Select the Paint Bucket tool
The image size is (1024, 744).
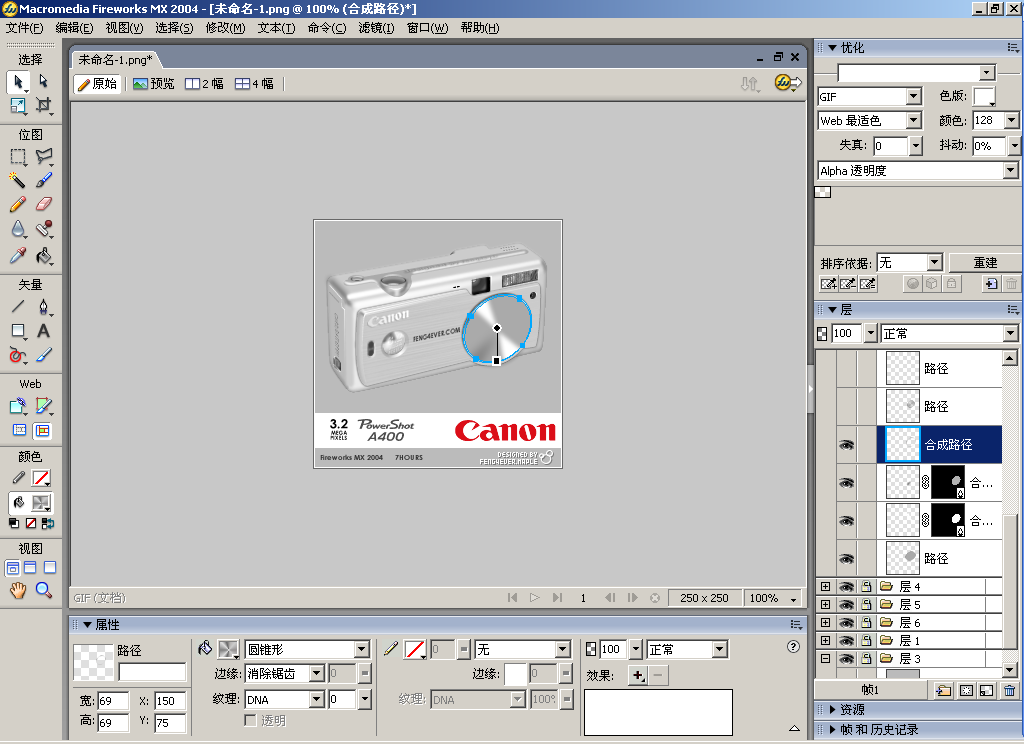click(43, 255)
